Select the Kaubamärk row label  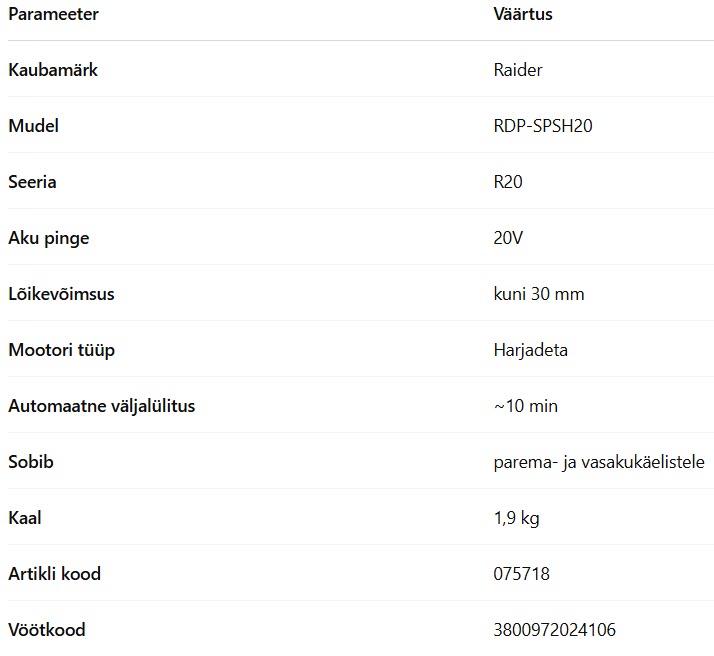[x=53, y=70]
